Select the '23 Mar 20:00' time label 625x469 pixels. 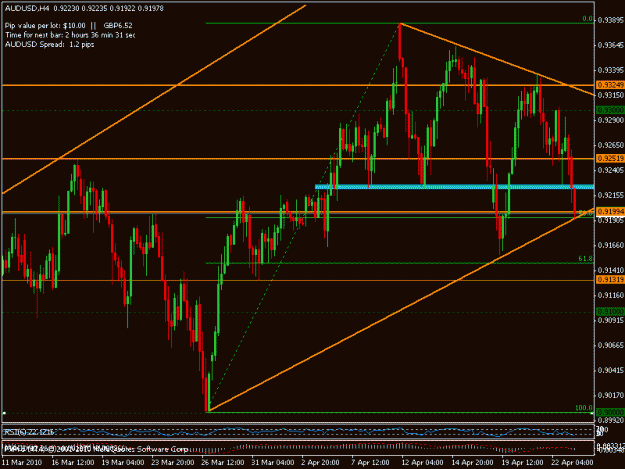(x=173, y=463)
